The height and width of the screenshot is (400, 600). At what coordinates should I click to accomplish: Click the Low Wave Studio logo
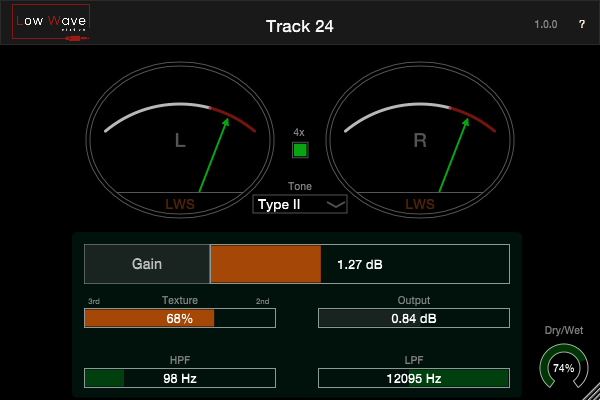[x=51, y=22]
